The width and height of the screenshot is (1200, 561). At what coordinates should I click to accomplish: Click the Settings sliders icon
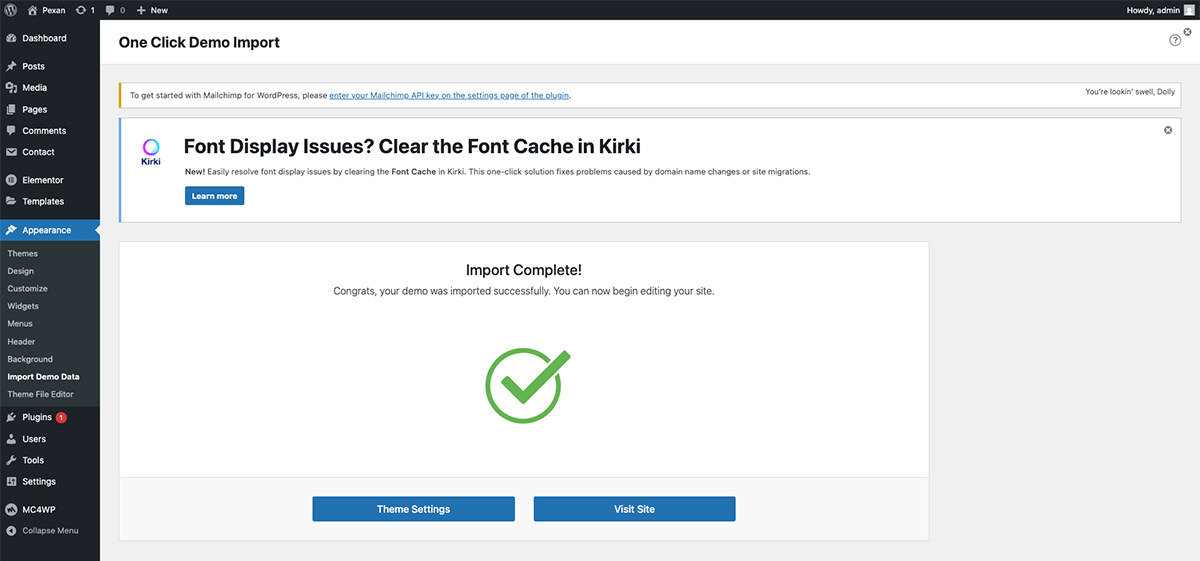tap(11, 481)
